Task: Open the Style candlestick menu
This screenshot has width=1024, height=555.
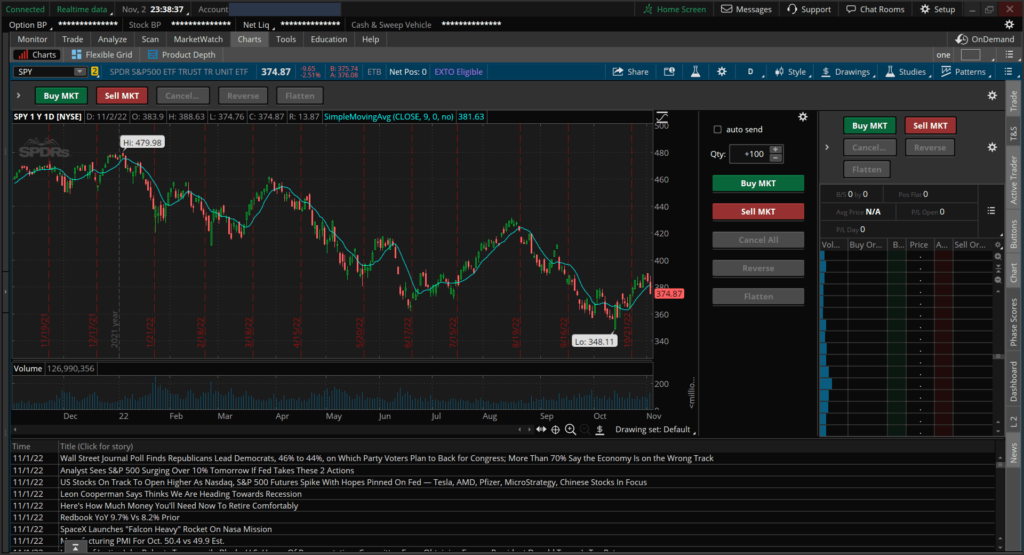Action: [x=791, y=72]
